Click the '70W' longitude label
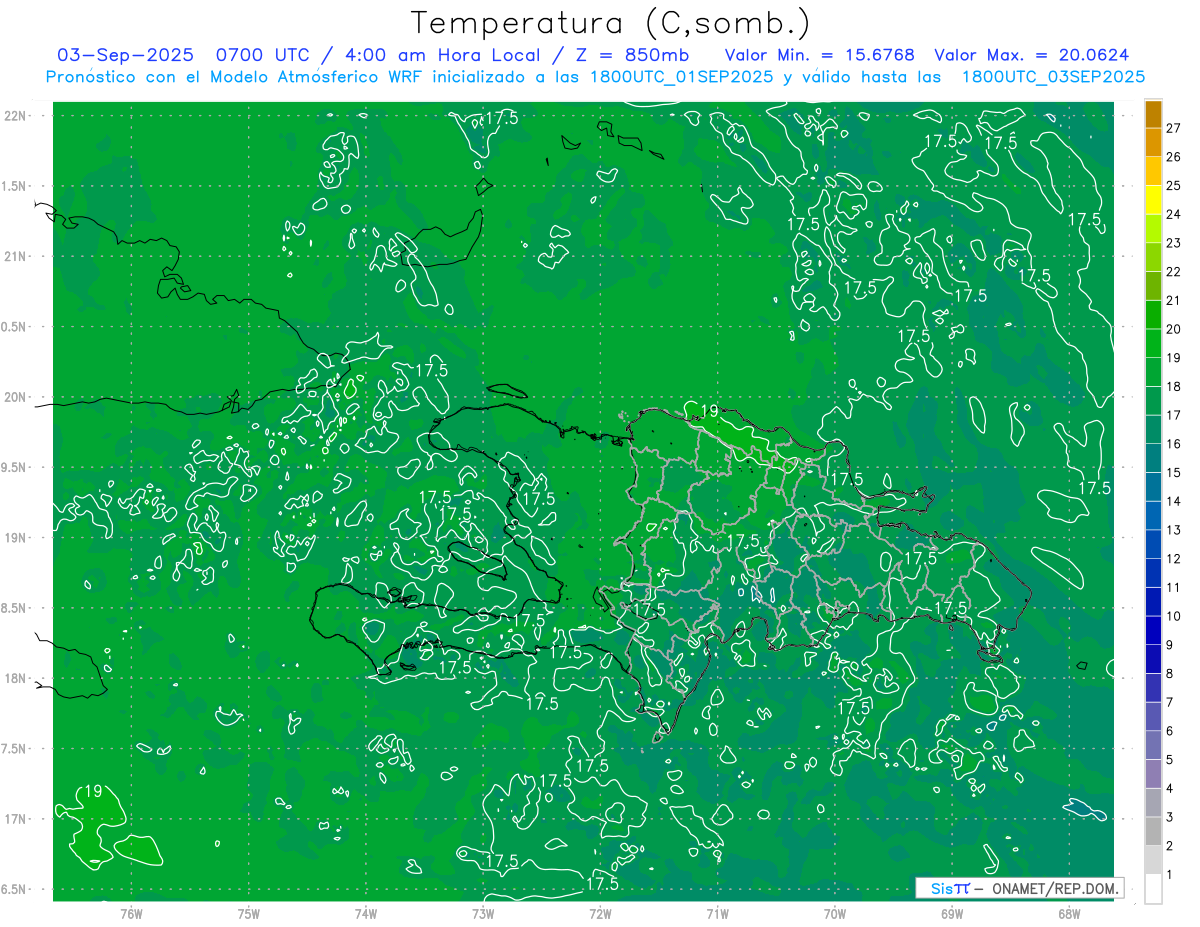The image size is (1200, 927). tap(835, 914)
